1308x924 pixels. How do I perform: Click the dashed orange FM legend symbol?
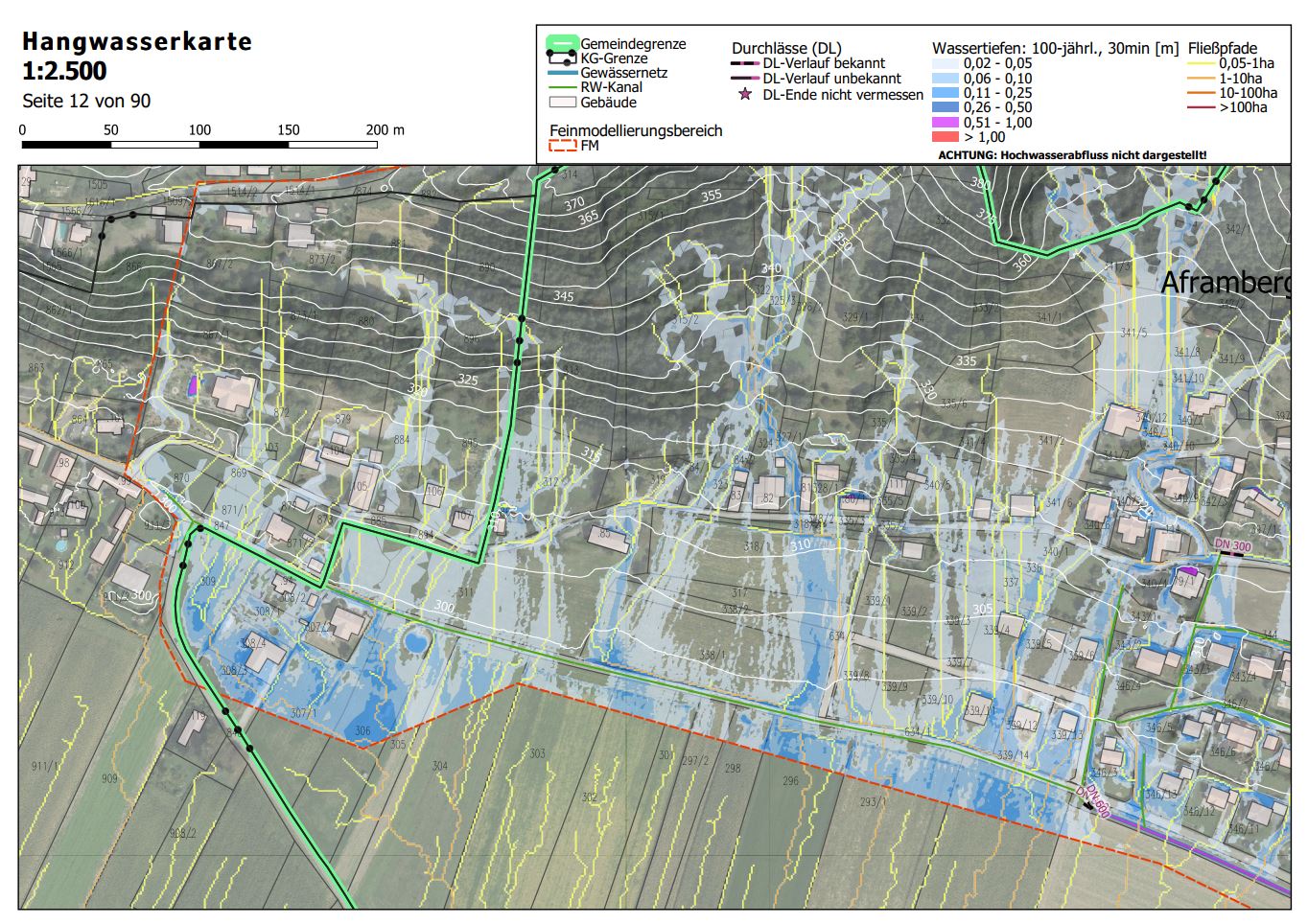click(x=562, y=146)
